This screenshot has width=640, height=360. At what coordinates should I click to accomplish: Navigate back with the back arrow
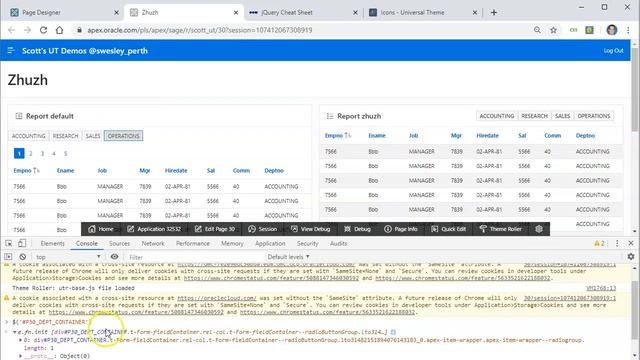(x=11, y=30)
